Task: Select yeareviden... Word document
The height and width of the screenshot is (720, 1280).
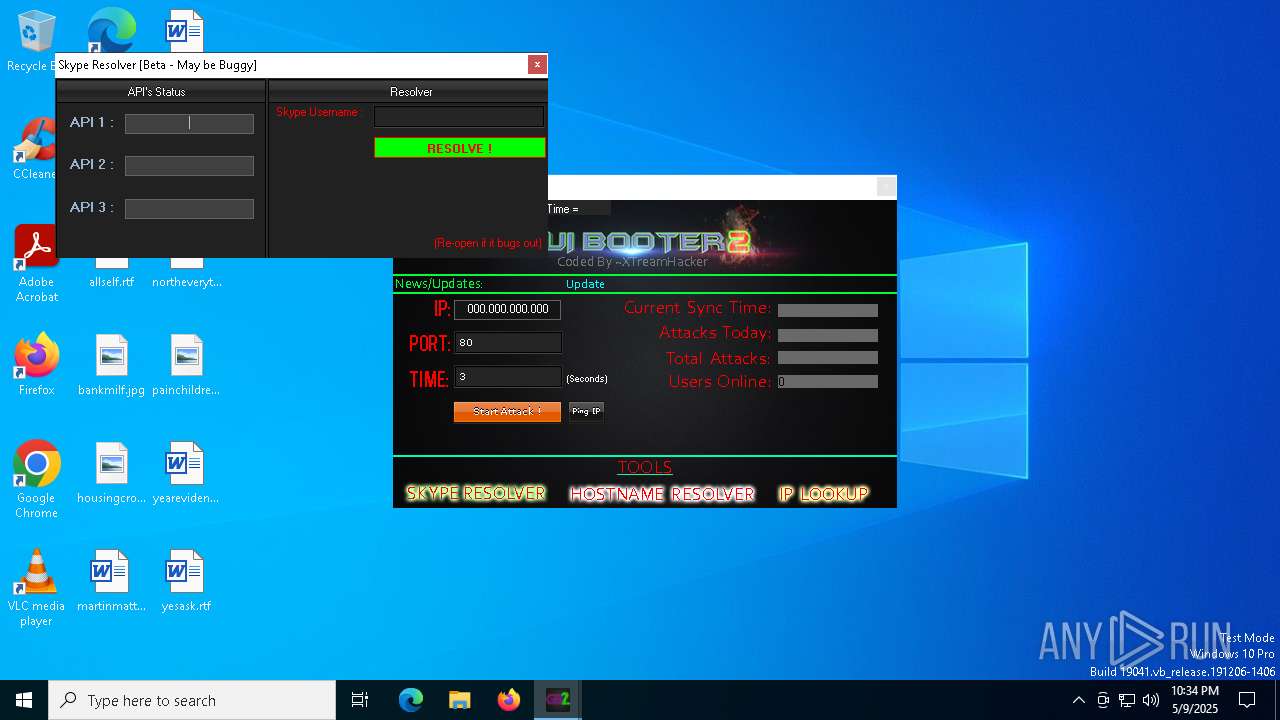Action: [x=186, y=473]
